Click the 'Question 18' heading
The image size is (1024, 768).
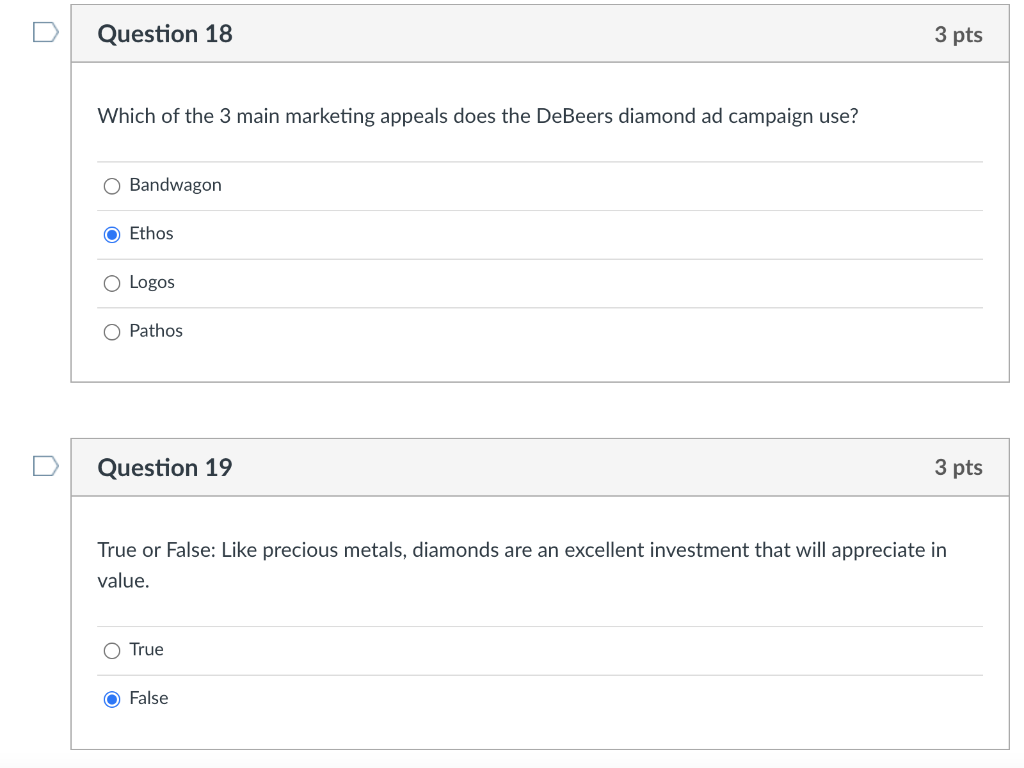(165, 34)
